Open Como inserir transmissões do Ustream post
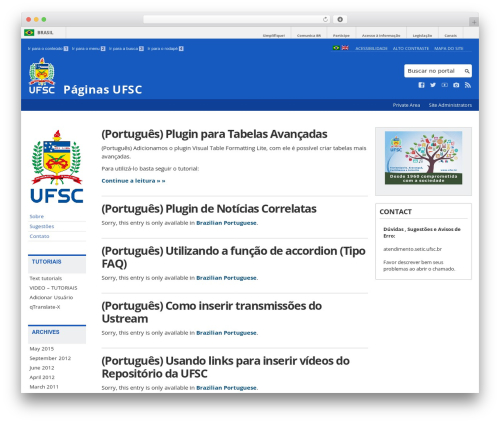 click(212, 312)
